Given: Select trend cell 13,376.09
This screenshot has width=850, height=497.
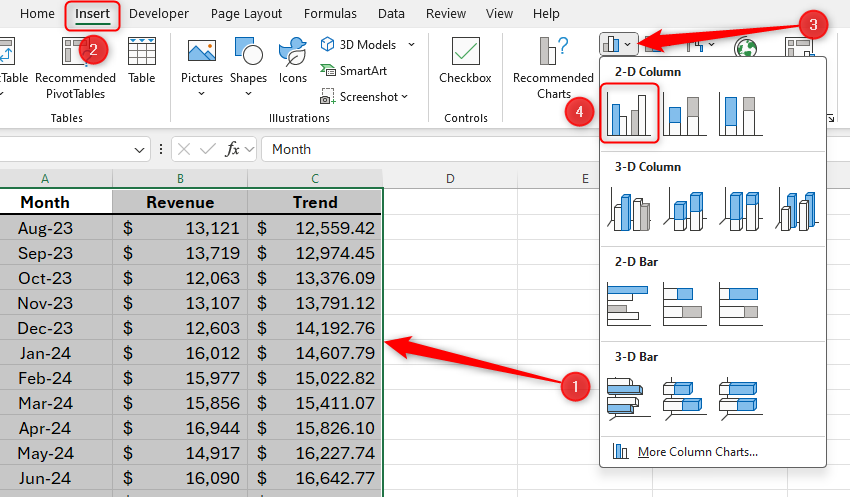Looking at the screenshot, I should [315, 278].
